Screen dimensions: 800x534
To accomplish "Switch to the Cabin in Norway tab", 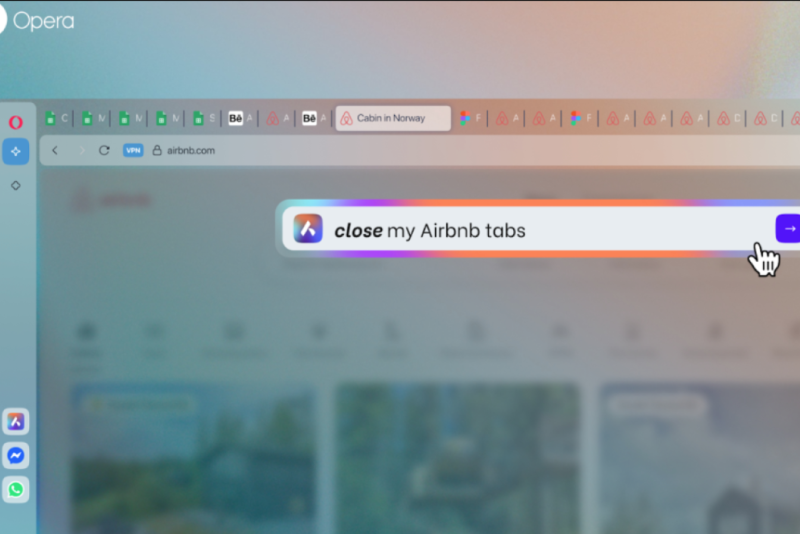I will pyautogui.click(x=392, y=118).
